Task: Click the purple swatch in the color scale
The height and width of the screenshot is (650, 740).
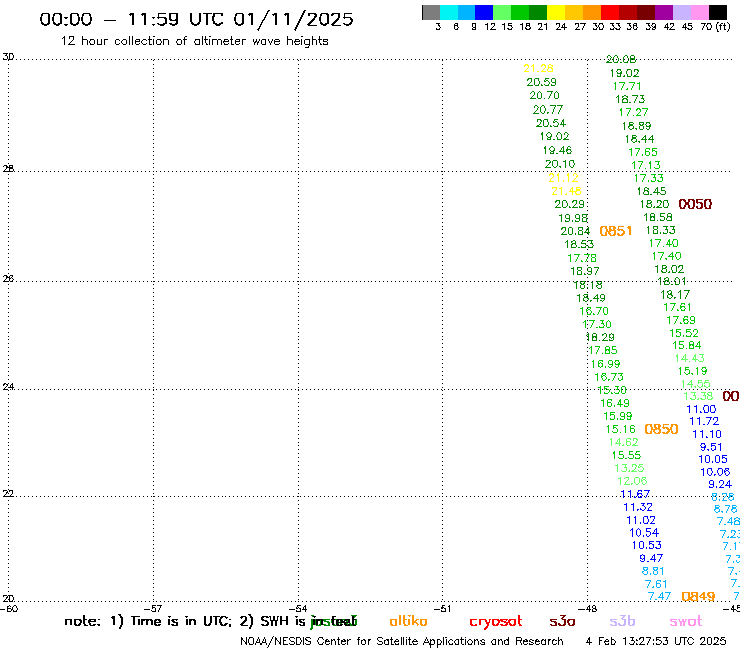Action: coord(664,12)
